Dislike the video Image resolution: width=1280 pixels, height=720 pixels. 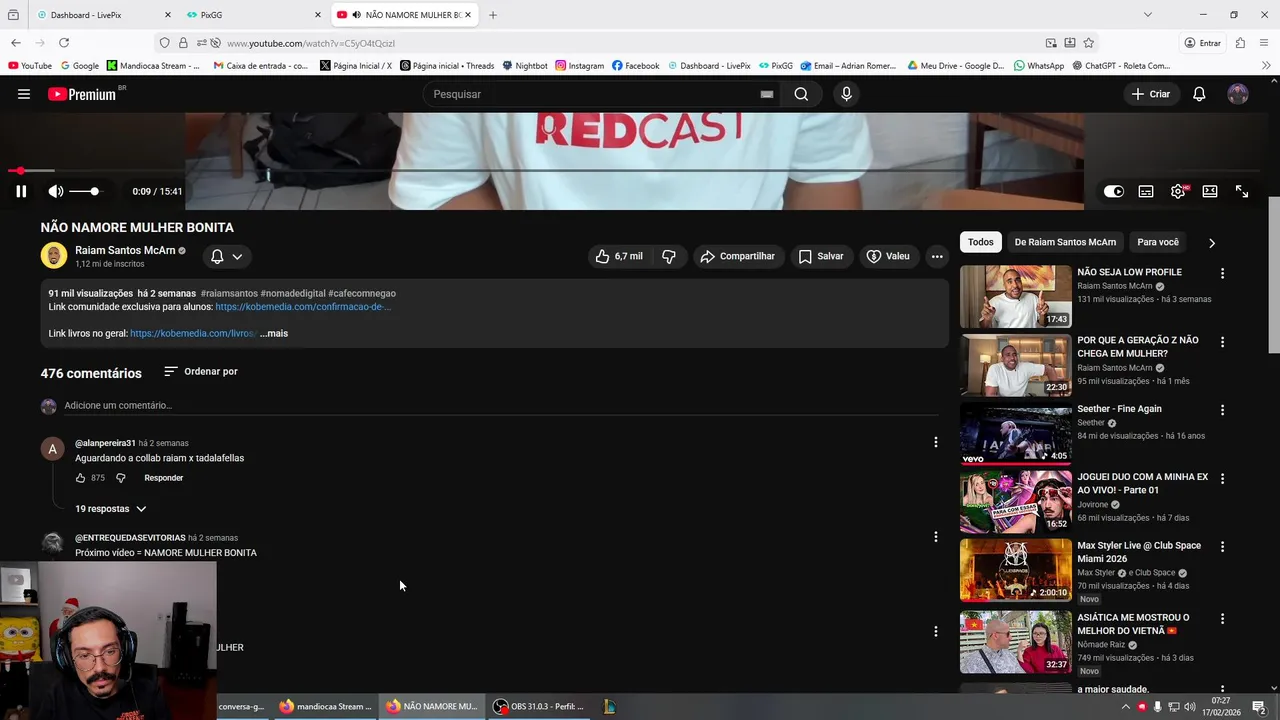coord(669,256)
